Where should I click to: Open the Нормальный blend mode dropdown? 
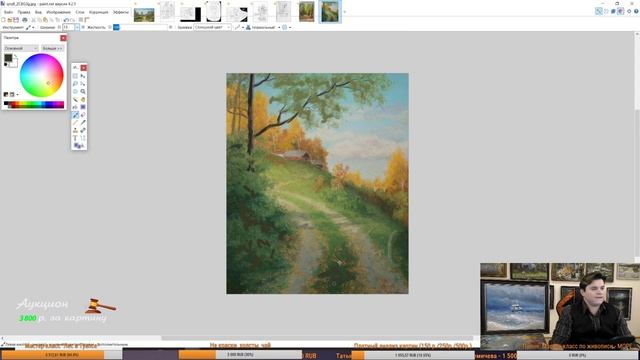pyautogui.click(x=263, y=27)
